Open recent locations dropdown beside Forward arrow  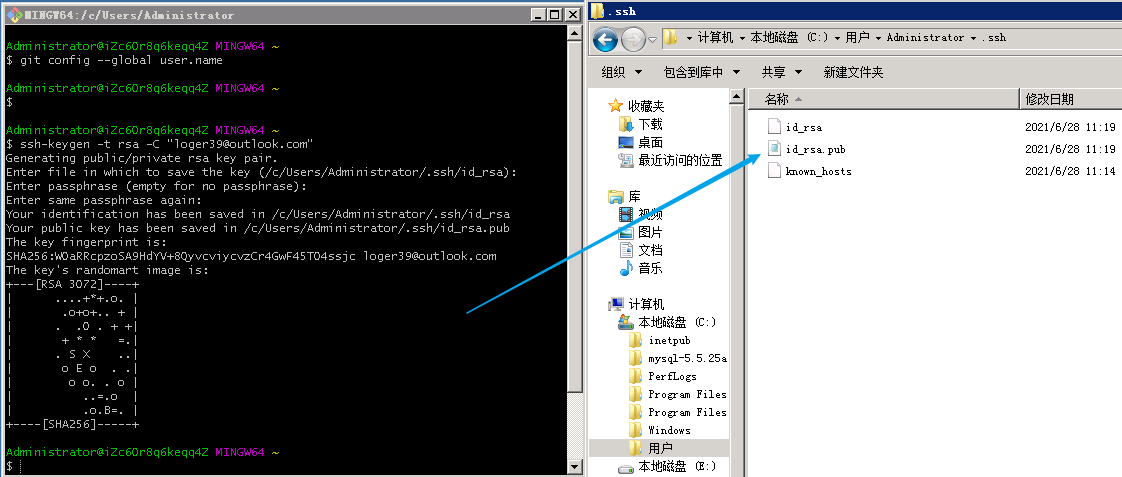tap(653, 40)
